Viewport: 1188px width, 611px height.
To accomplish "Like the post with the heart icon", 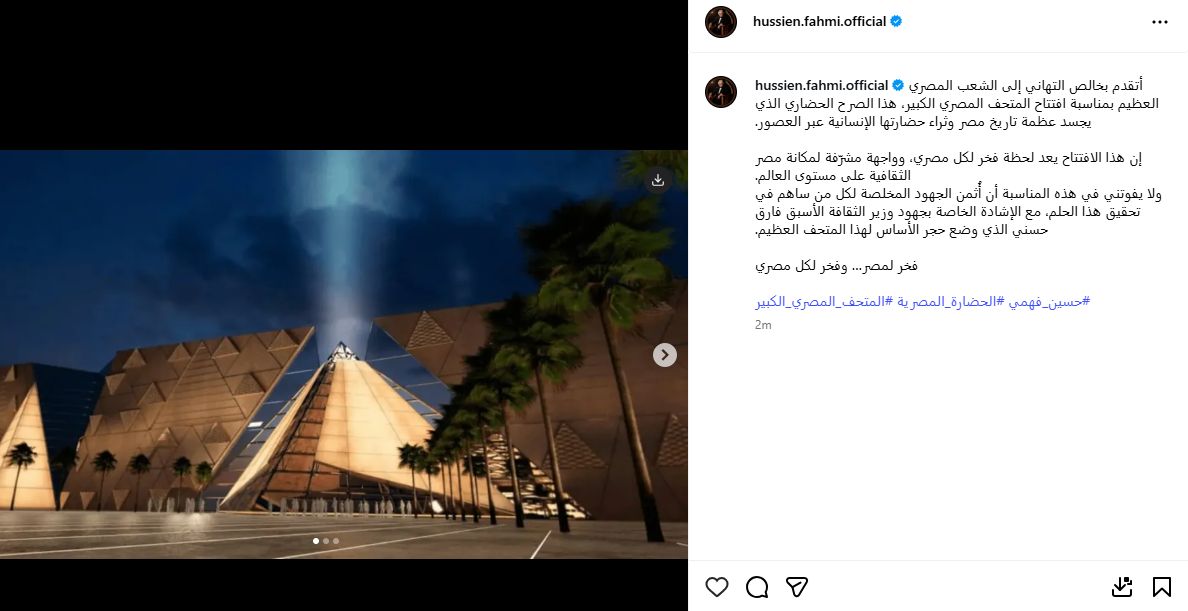I will click(717, 587).
